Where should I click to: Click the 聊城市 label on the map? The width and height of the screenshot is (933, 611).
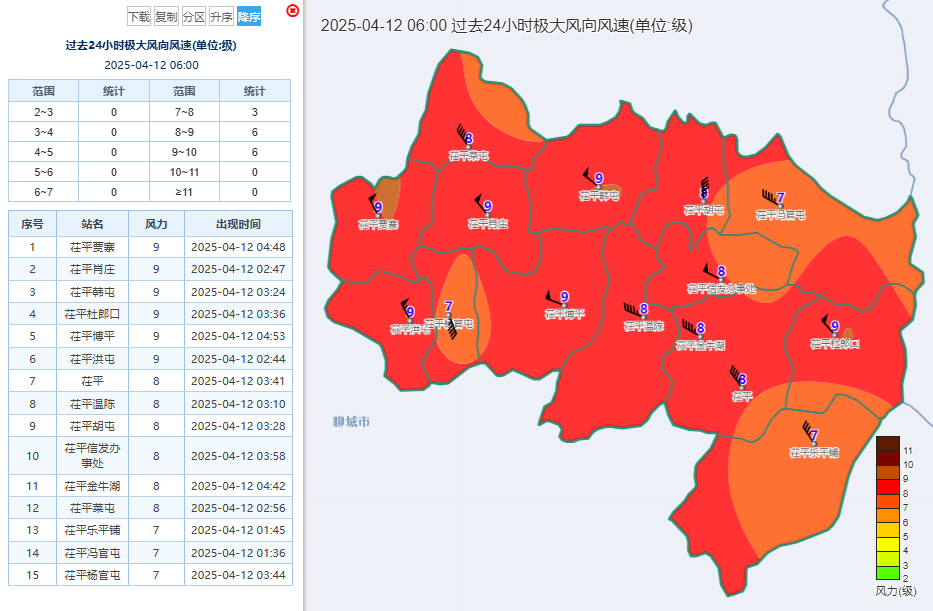tap(351, 422)
